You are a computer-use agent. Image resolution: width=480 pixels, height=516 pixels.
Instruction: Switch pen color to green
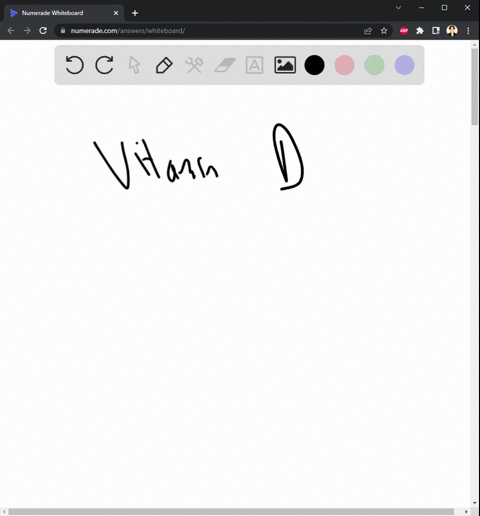[x=374, y=65]
